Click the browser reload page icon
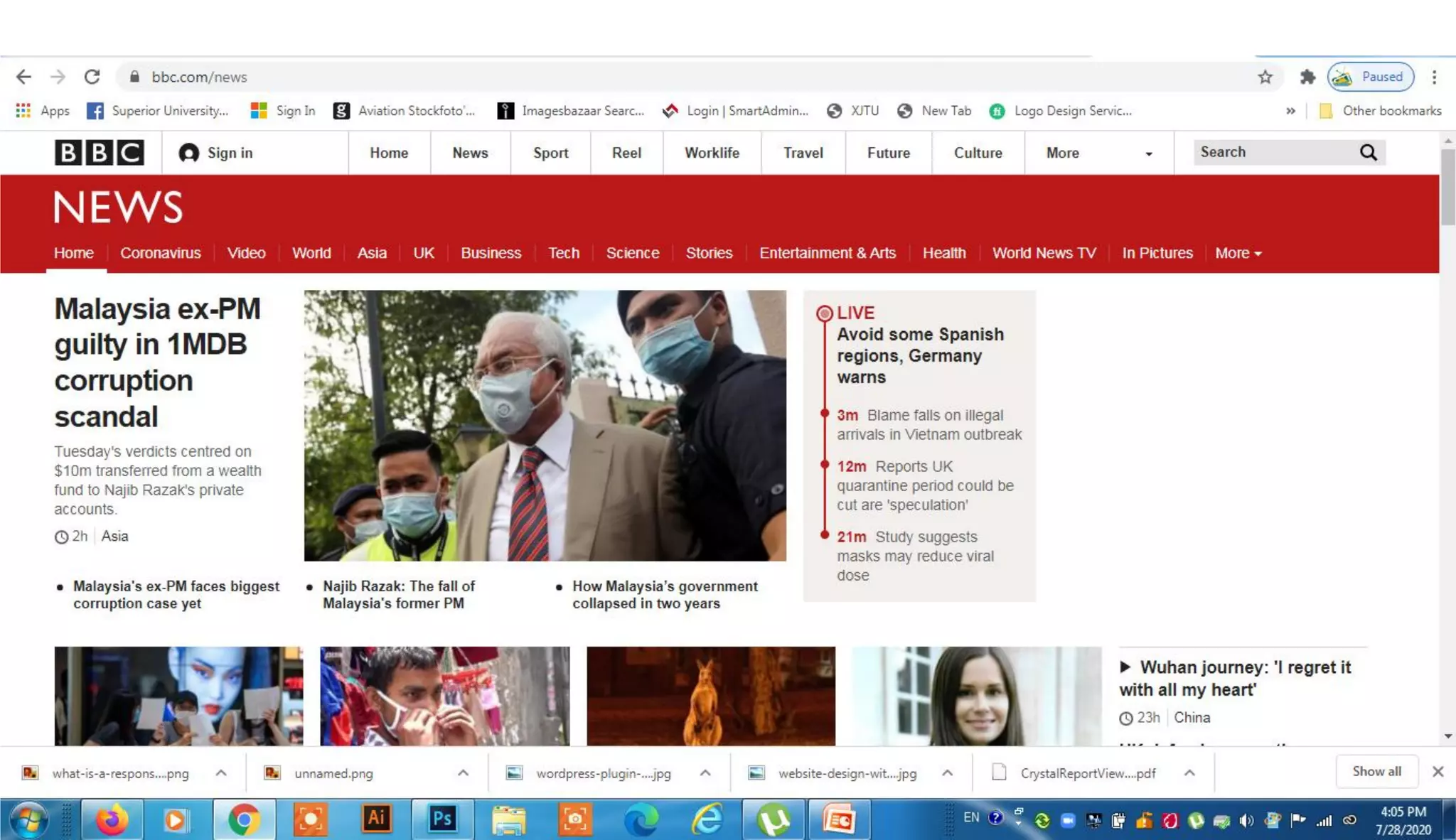Screen dimensions: 1456x840 click(x=92, y=77)
